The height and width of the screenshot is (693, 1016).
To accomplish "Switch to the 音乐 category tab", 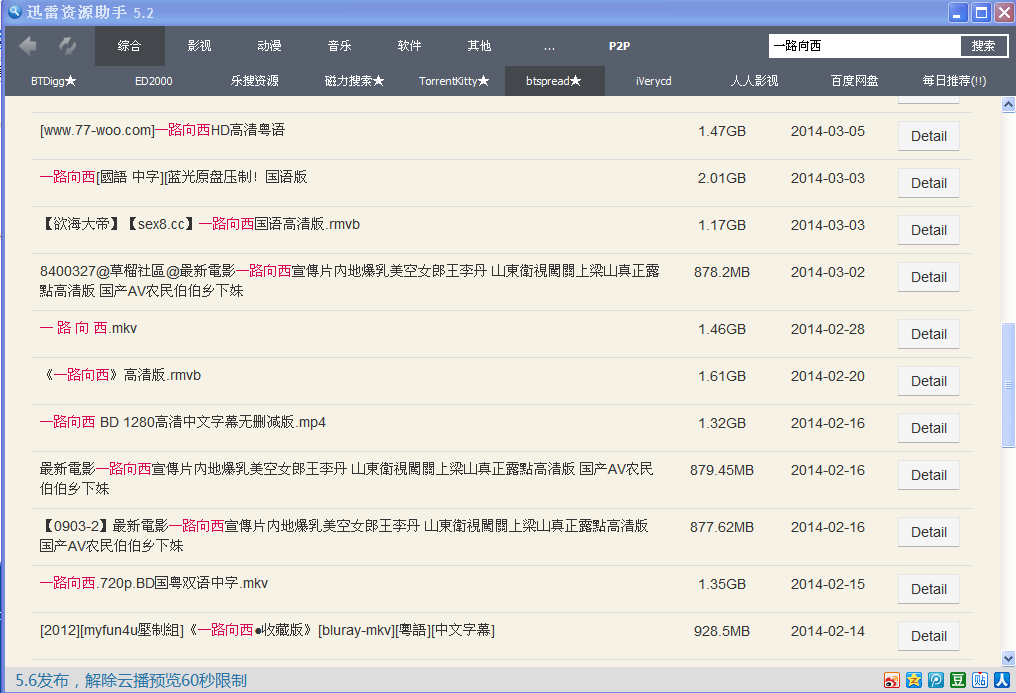I will click(340, 46).
